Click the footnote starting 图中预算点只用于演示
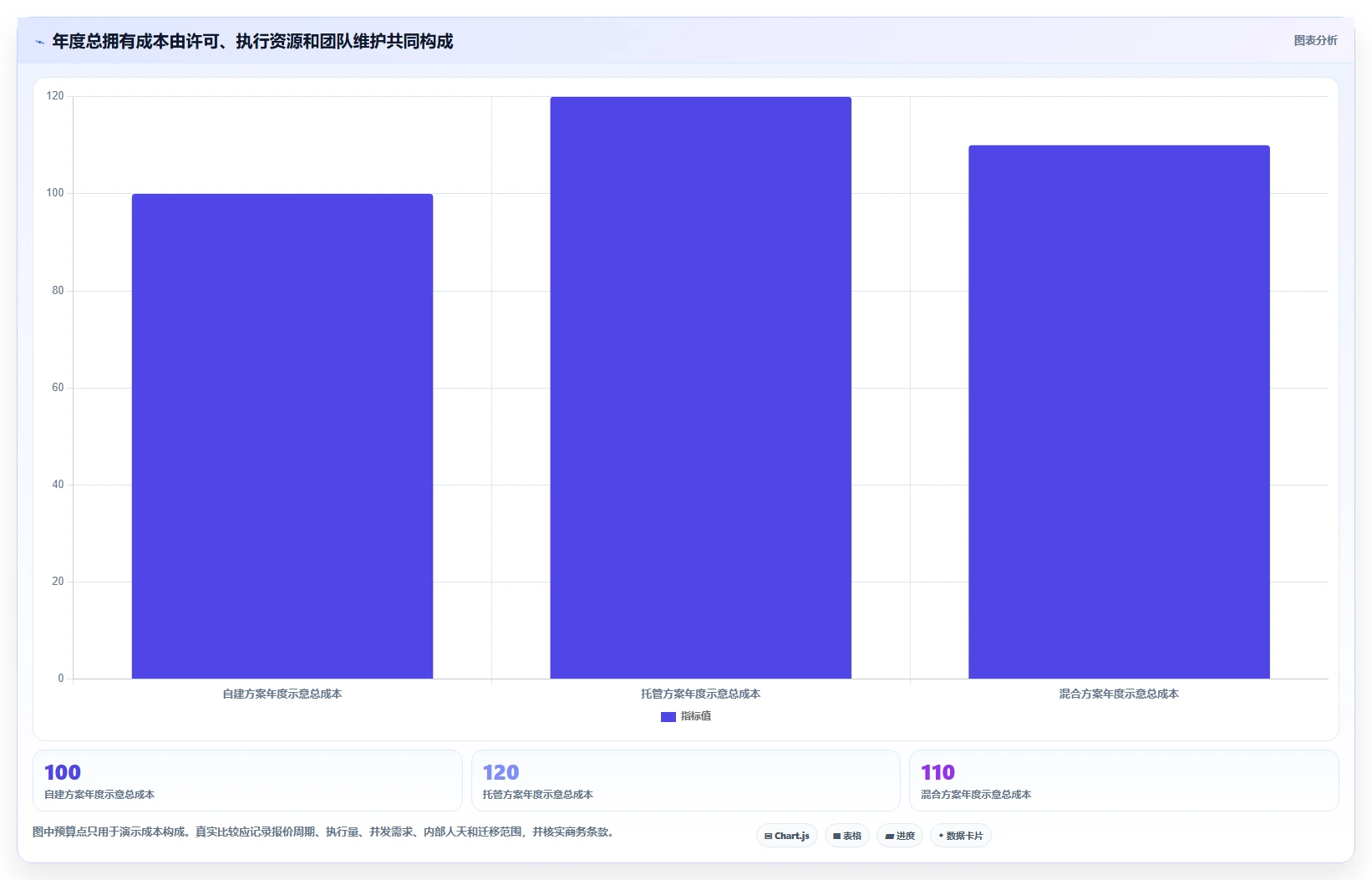The height and width of the screenshot is (880, 1372). (x=325, y=832)
